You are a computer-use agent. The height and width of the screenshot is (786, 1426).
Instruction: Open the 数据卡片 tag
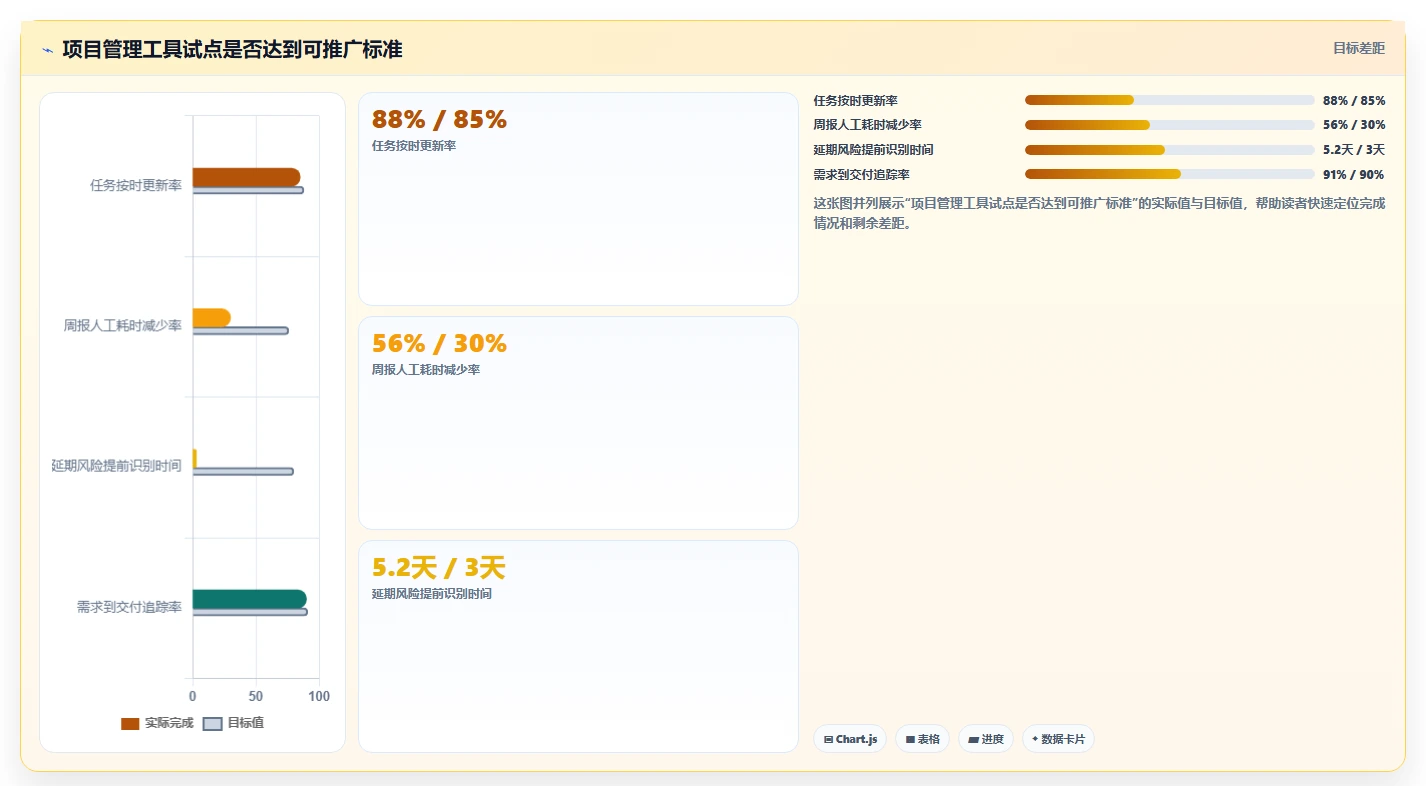(x=1058, y=739)
